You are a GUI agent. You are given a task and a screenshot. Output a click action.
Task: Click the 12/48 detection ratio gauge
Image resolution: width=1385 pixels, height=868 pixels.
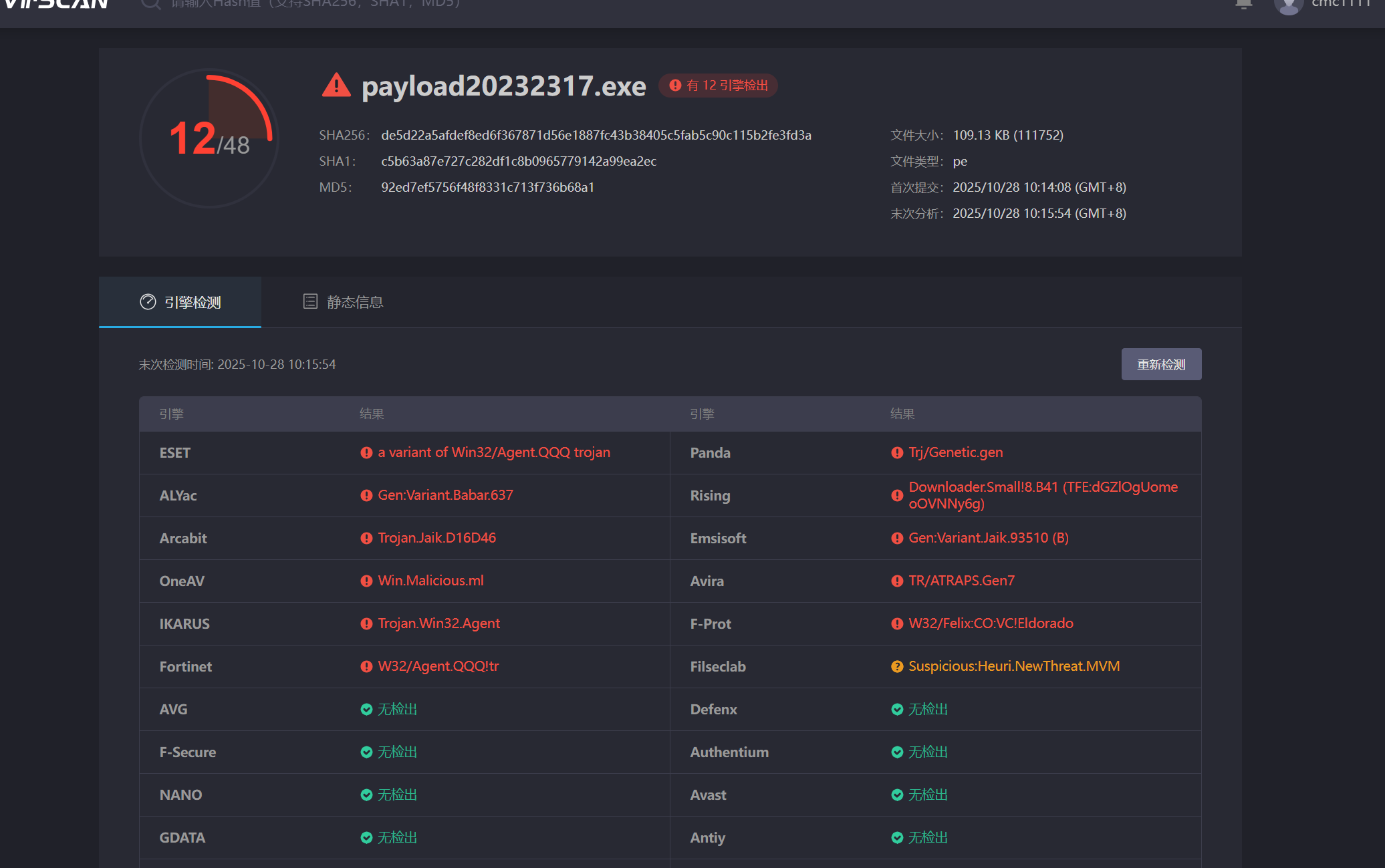pyautogui.click(x=209, y=139)
